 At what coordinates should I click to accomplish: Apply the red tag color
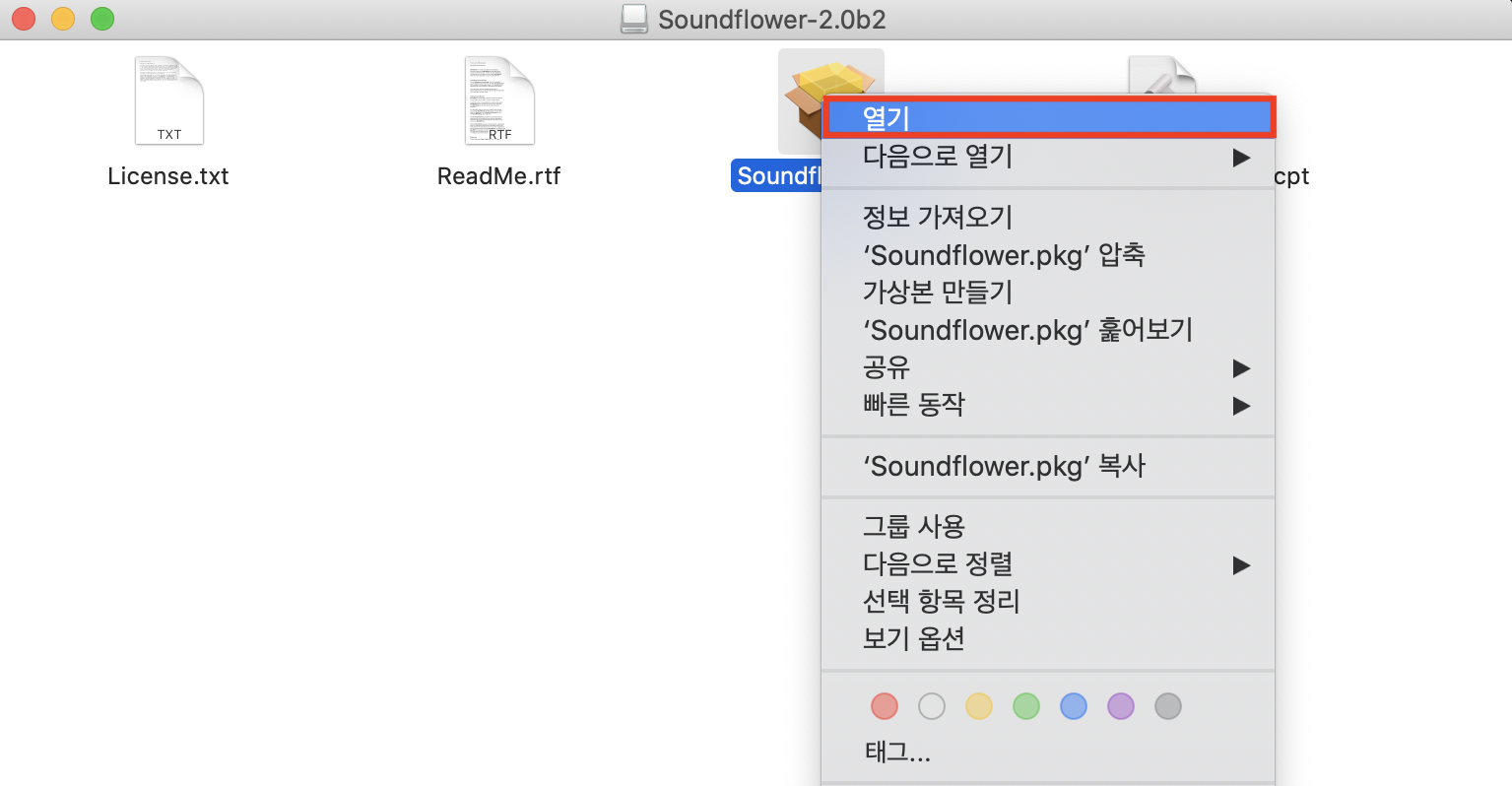885,706
